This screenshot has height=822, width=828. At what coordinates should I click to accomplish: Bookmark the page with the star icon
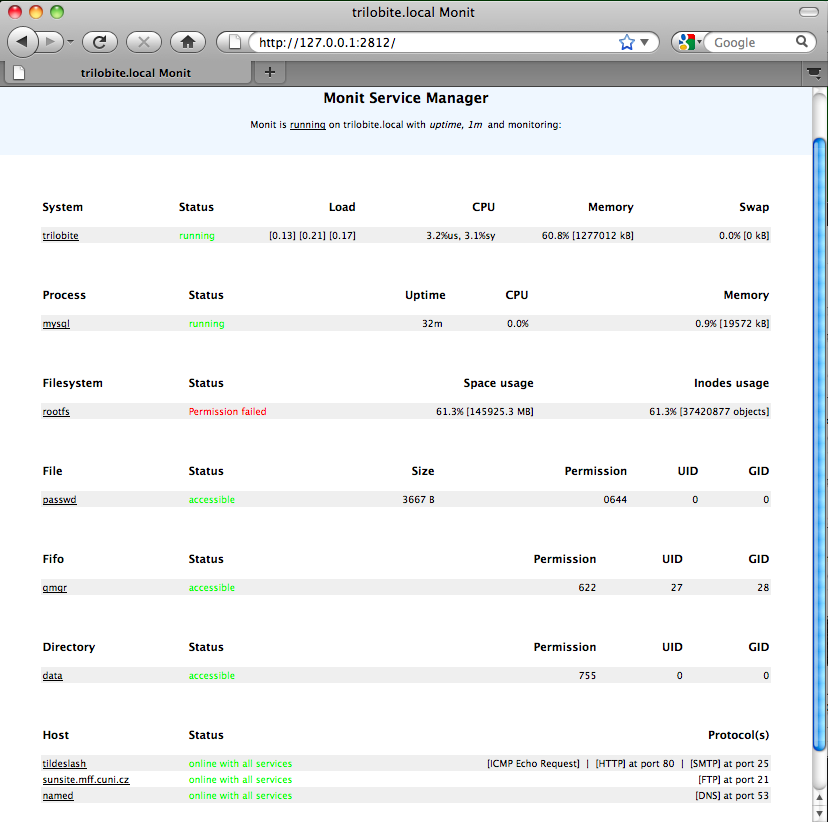627,42
